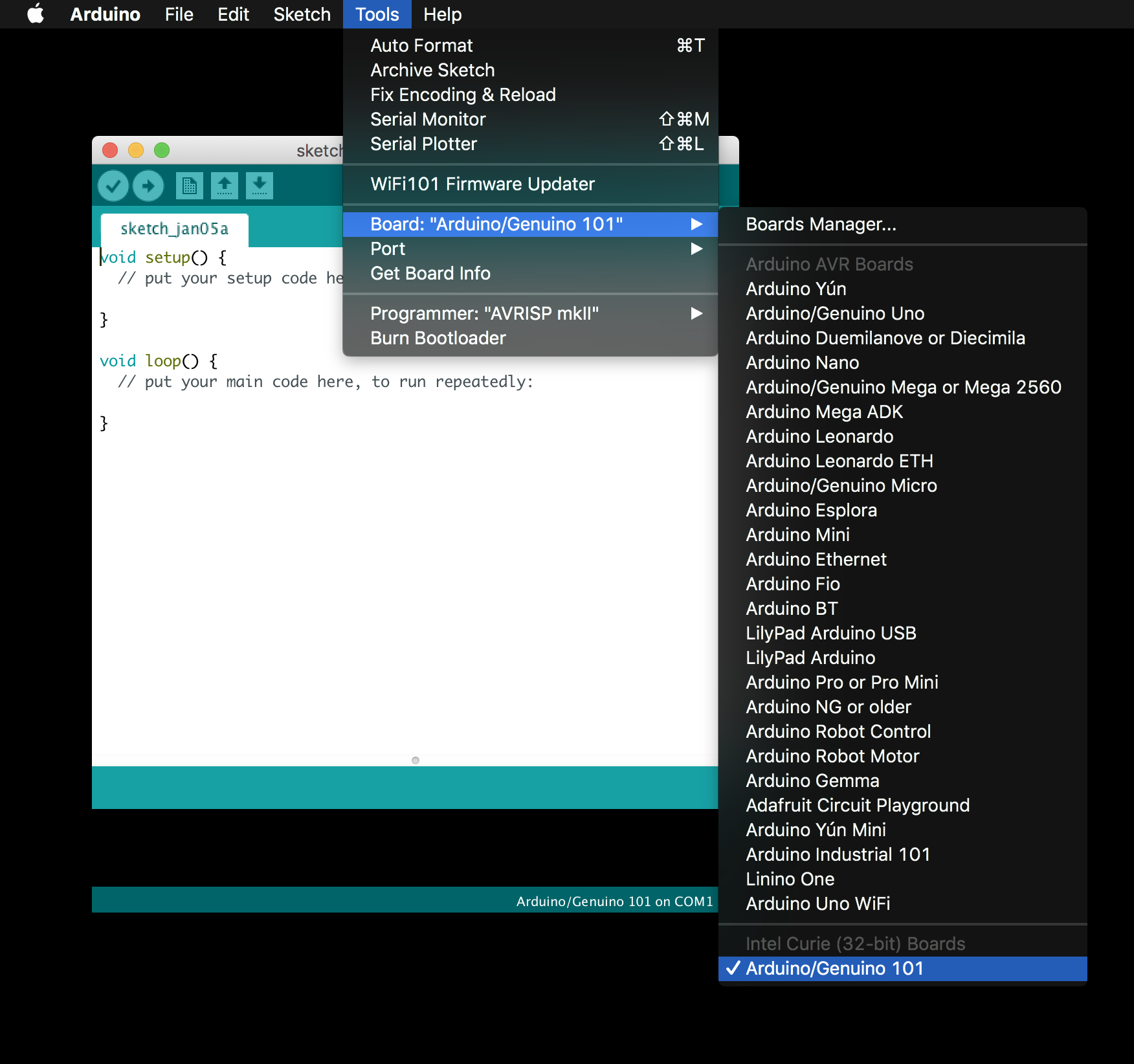This screenshot has height=1064, width=1134.
Task: Minimize sketch window with yellow button
Action: click(x=136, y=150)
